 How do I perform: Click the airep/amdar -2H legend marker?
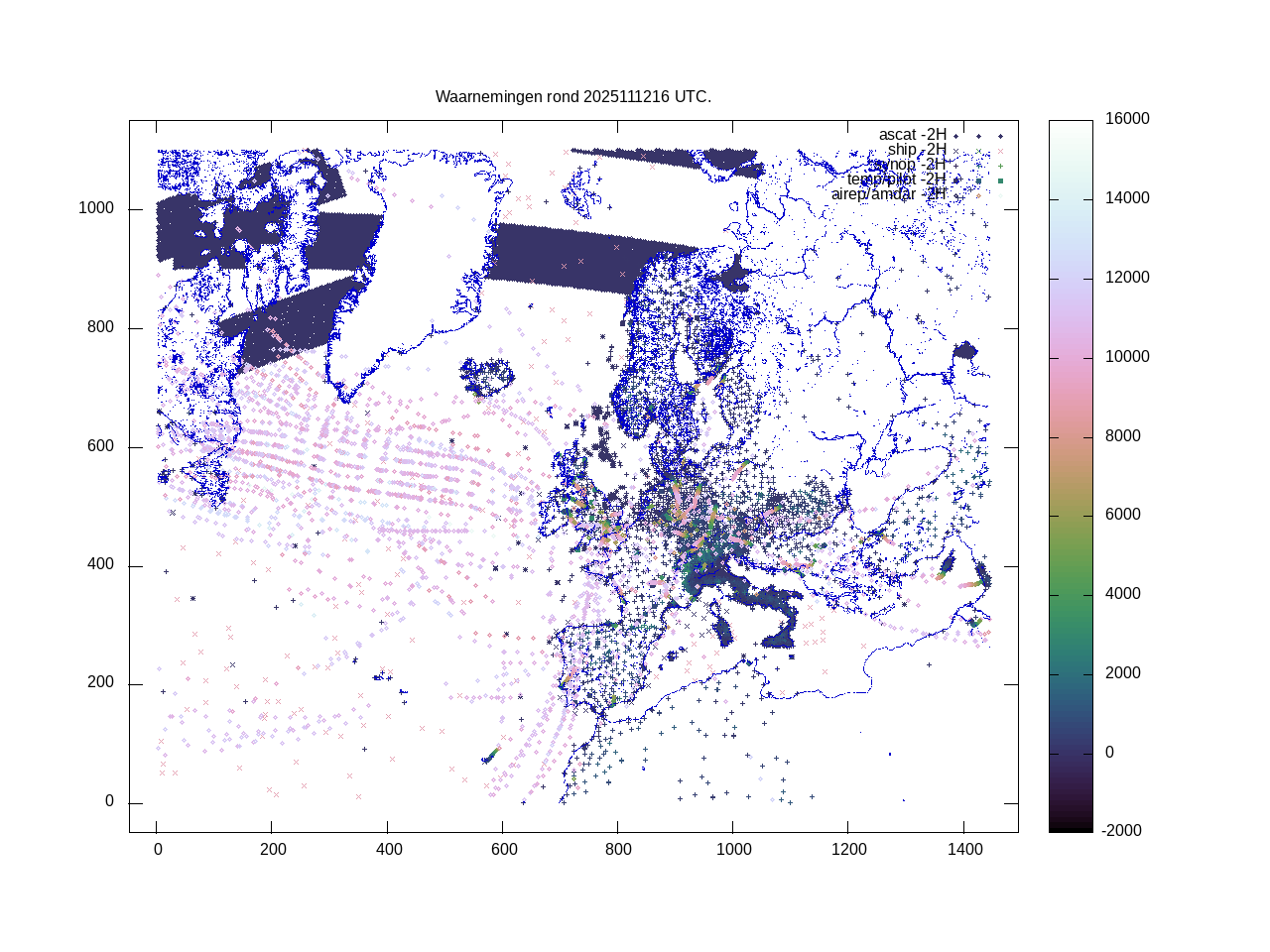pyautogui.click(x=955, y=195)
